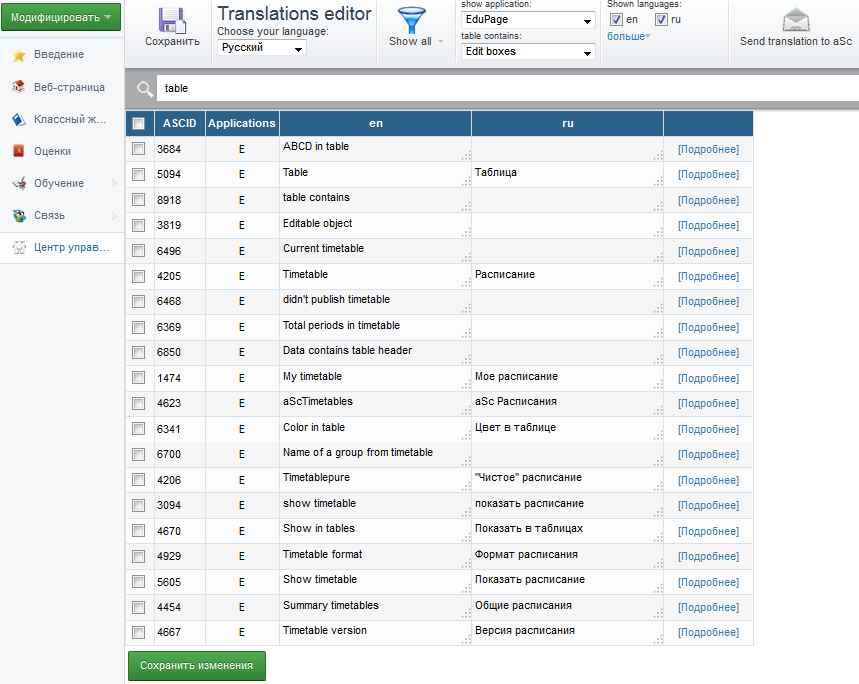This screenshot has width=859, height=684.
Task: Open Введение in the sidebar
Action: click(59, 54)
